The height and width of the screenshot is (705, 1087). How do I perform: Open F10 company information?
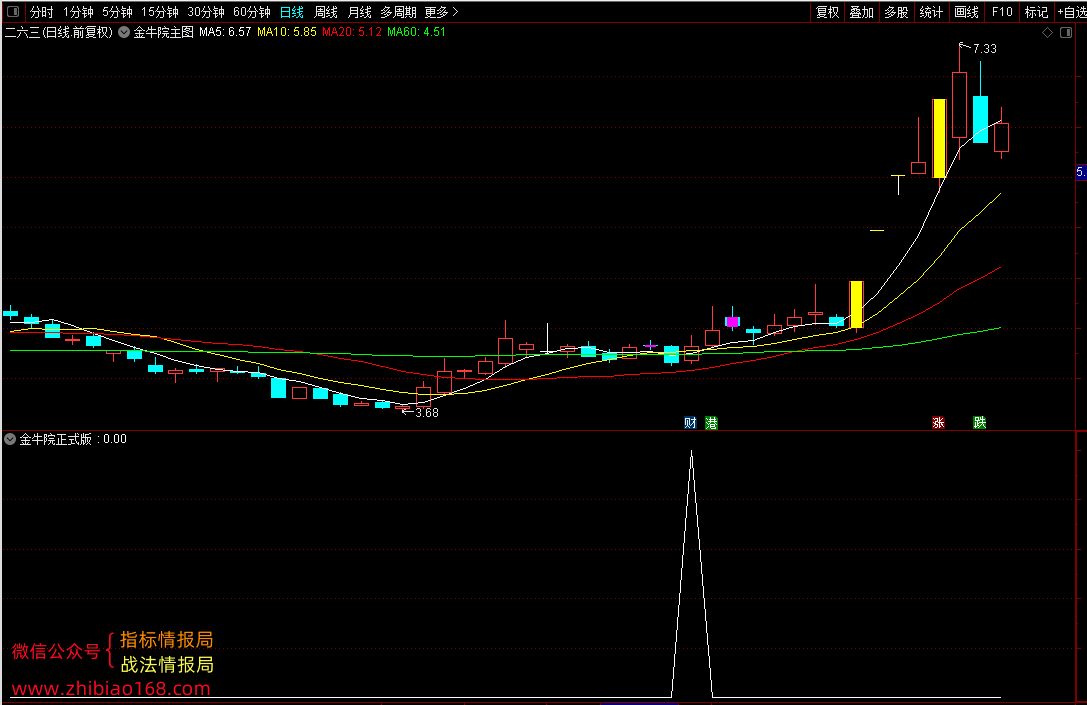pos(1002,12)
